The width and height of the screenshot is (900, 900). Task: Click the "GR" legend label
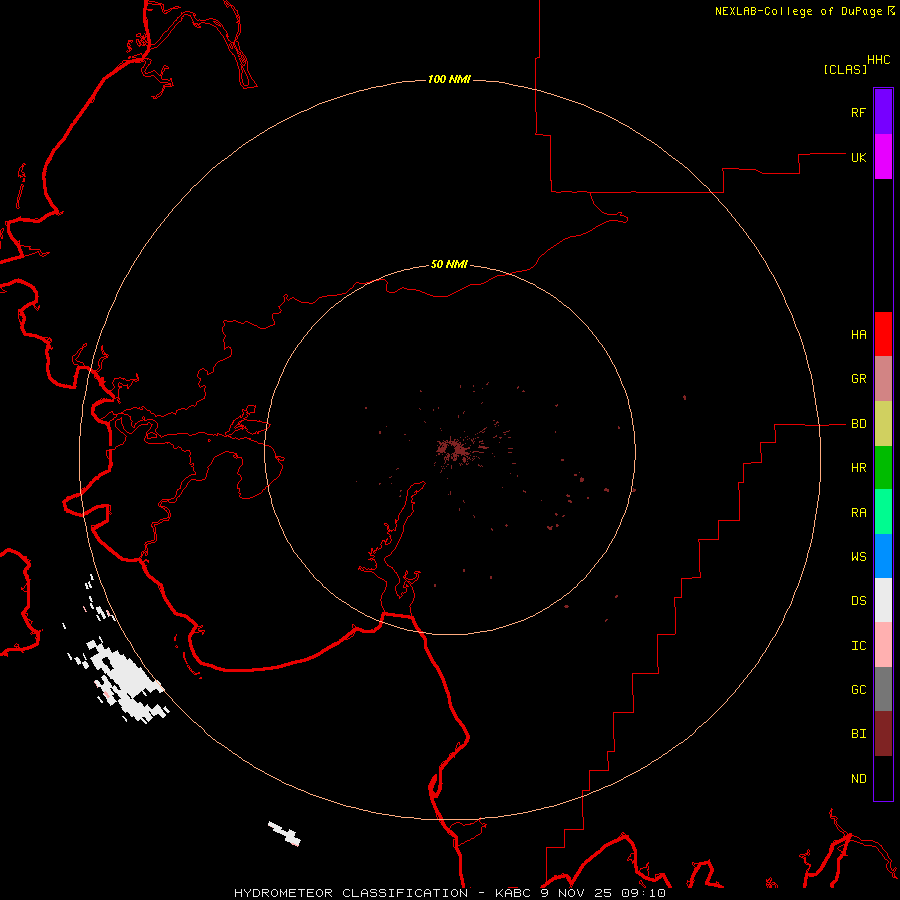tap(858, 379)
